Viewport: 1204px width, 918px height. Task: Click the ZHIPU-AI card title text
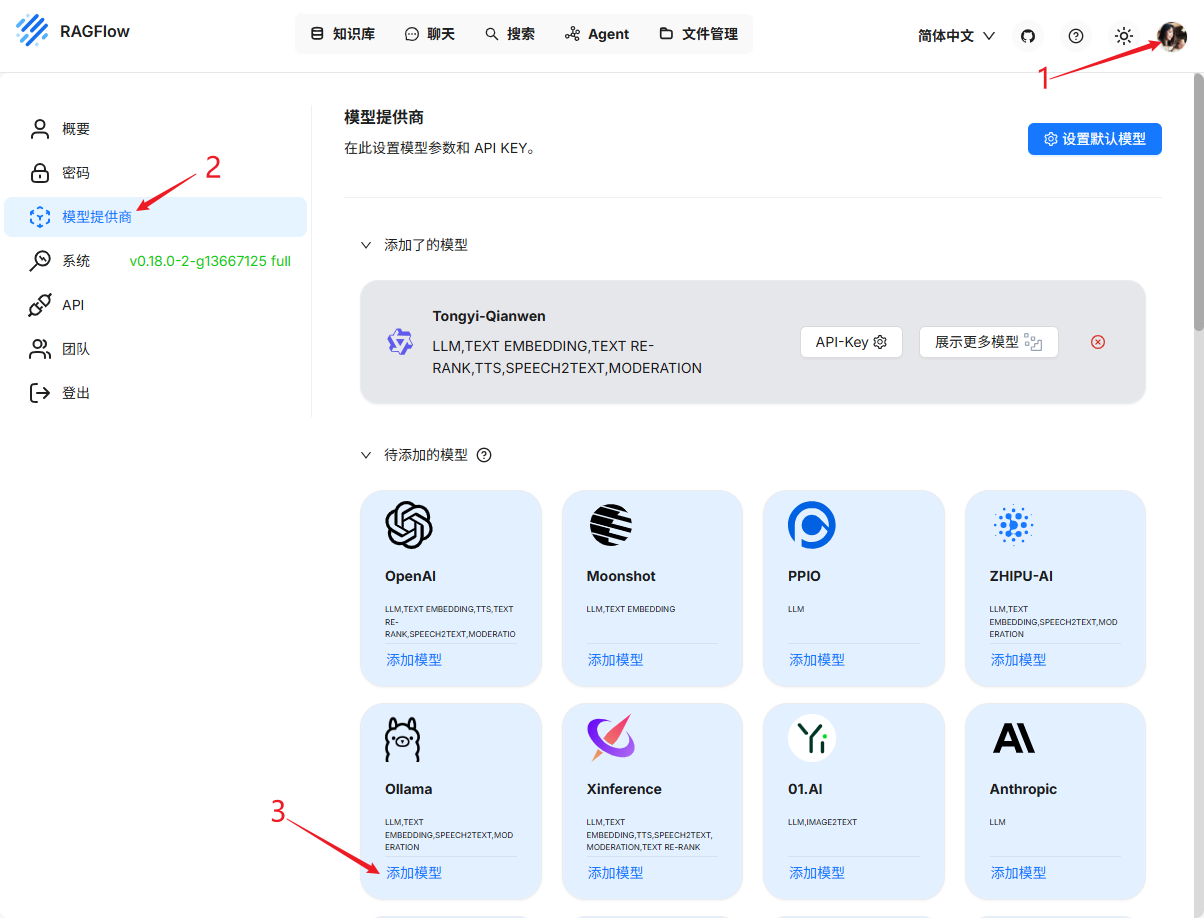click(x=1021, y=576)
